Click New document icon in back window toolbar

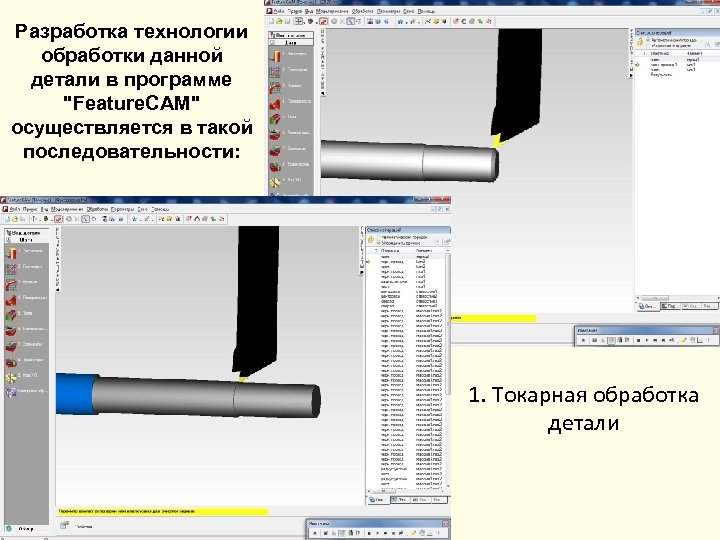tap(271, 21)
